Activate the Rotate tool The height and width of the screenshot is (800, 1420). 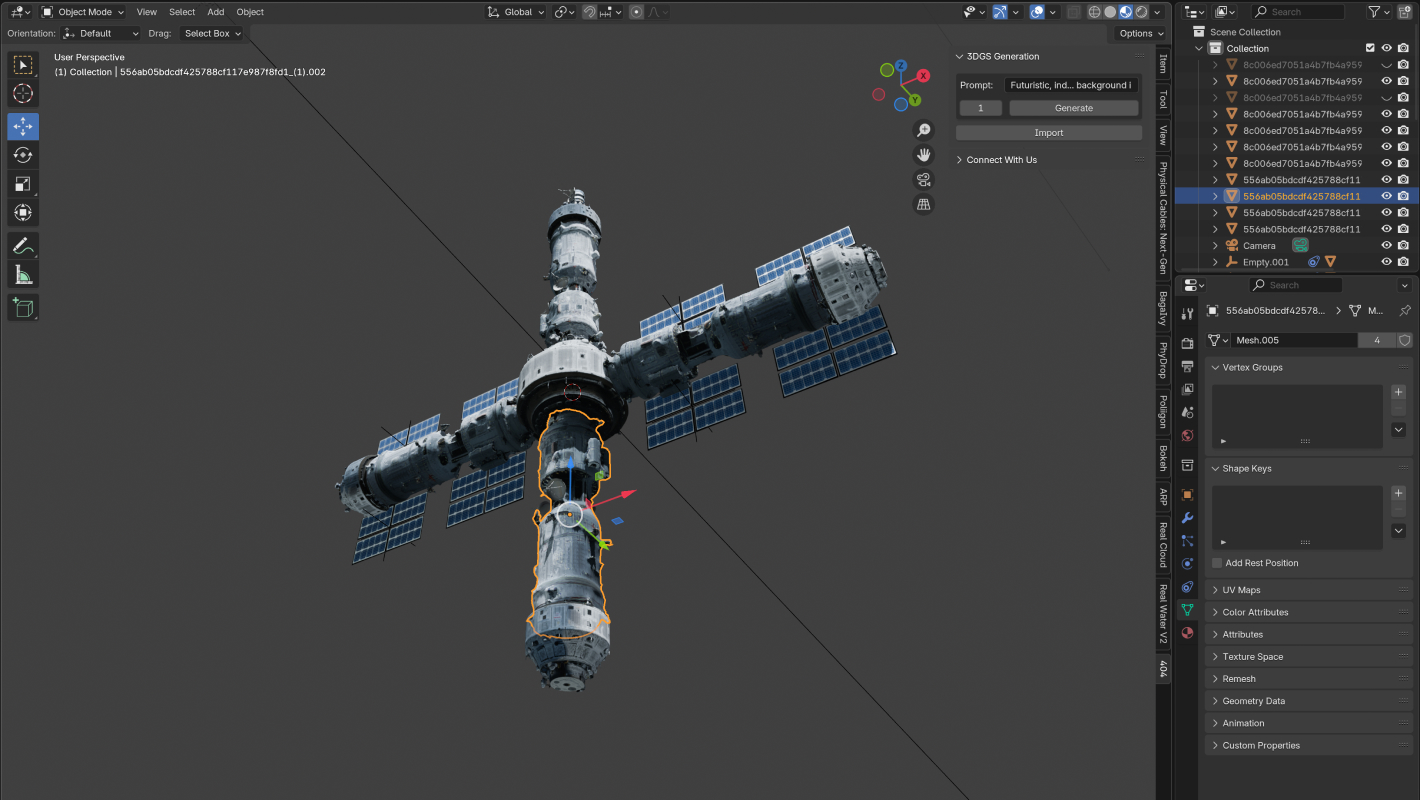(23, 155)
